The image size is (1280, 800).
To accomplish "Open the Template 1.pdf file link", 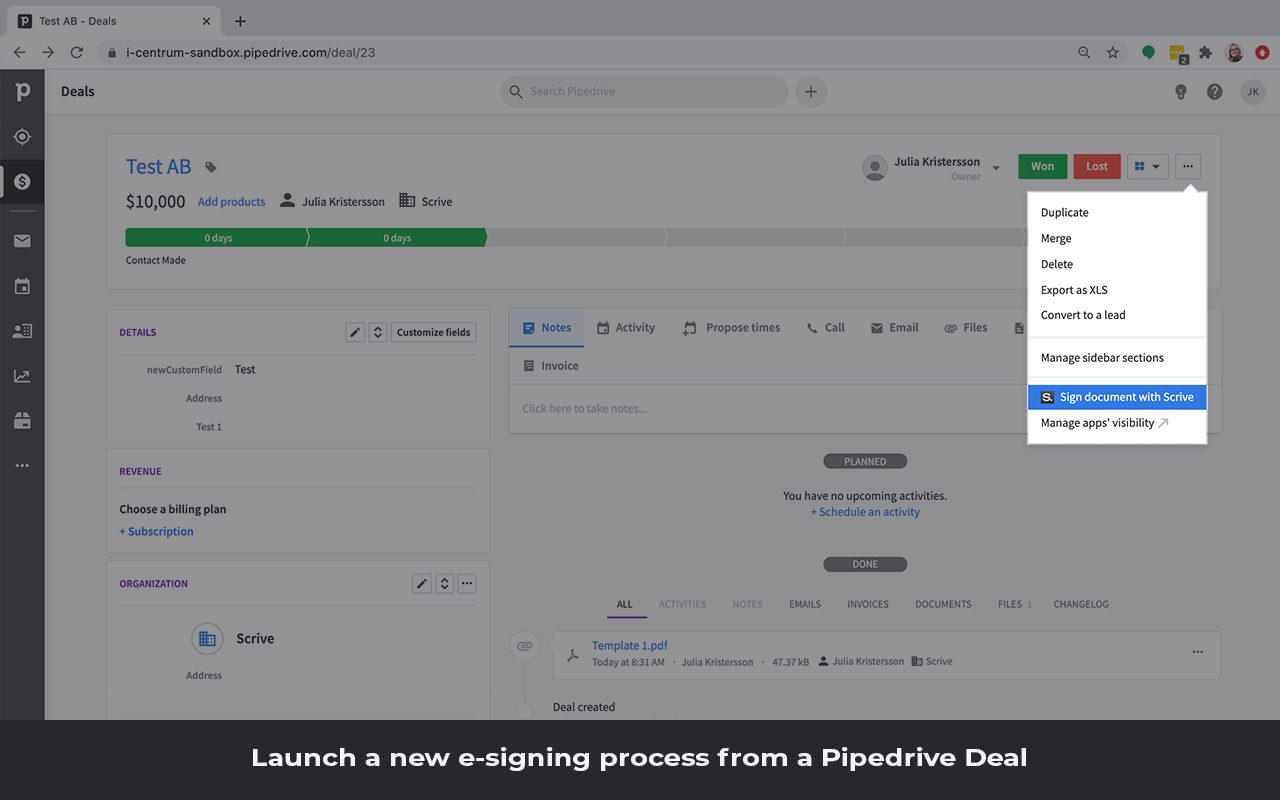I will [x=630, y=646].
